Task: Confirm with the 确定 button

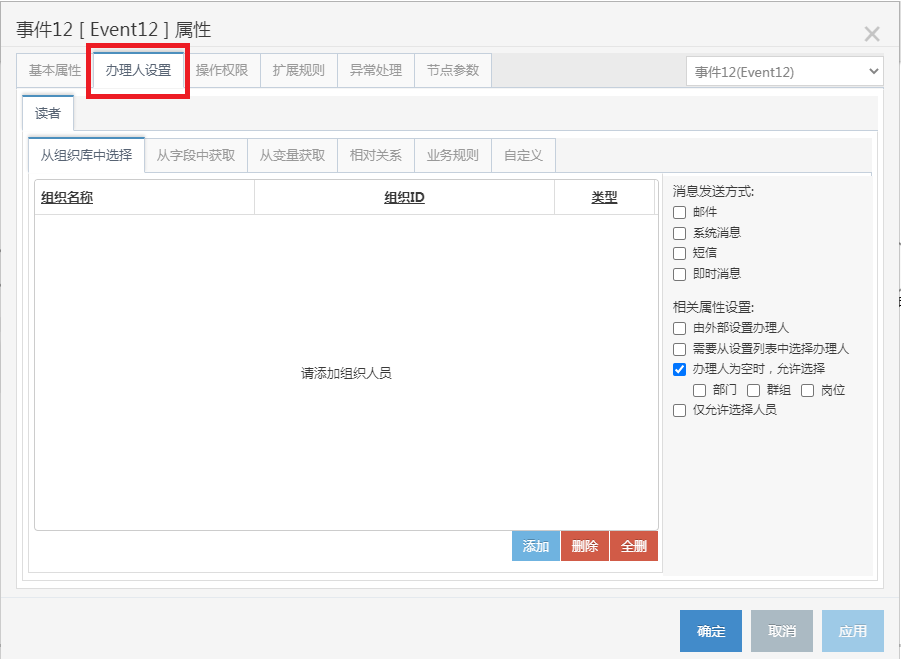Action: (x=711, y=631)
